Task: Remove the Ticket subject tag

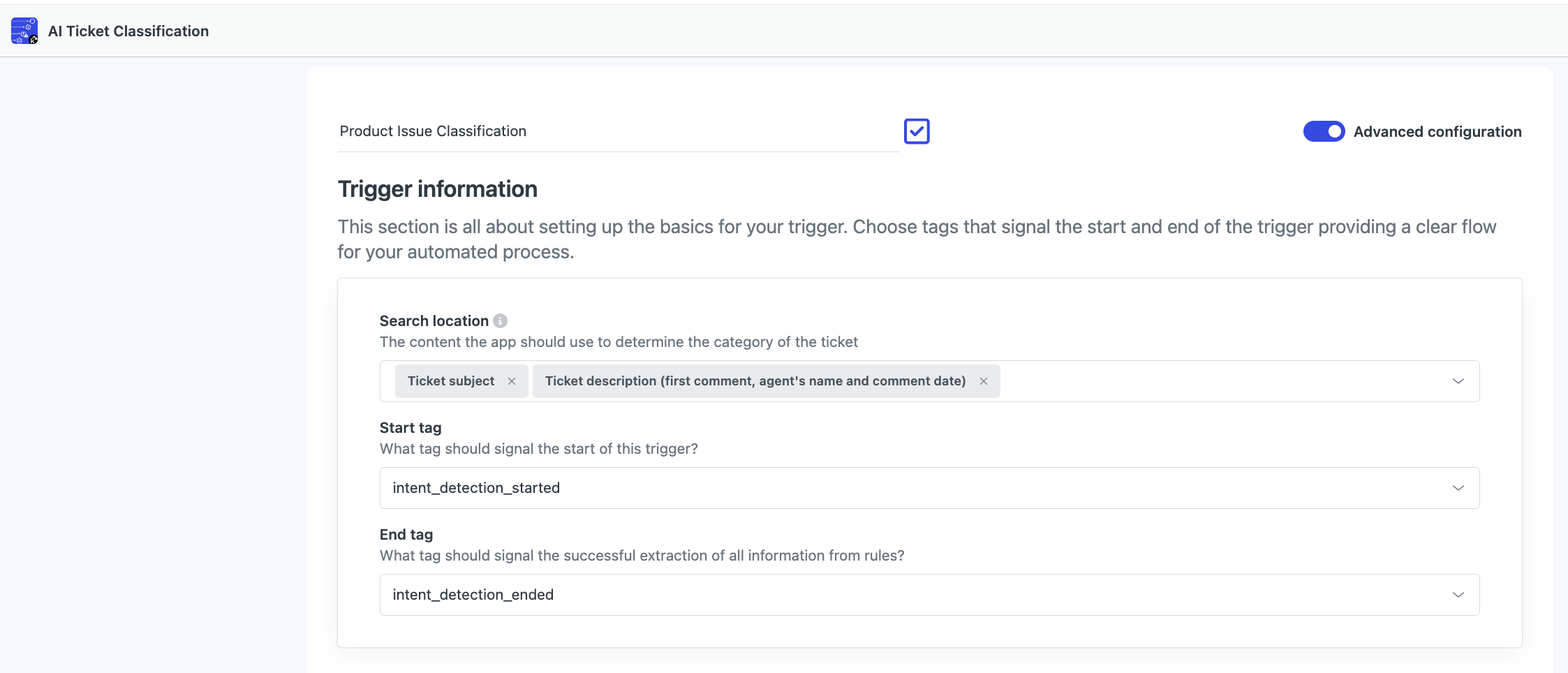Action: click(512, 381)
